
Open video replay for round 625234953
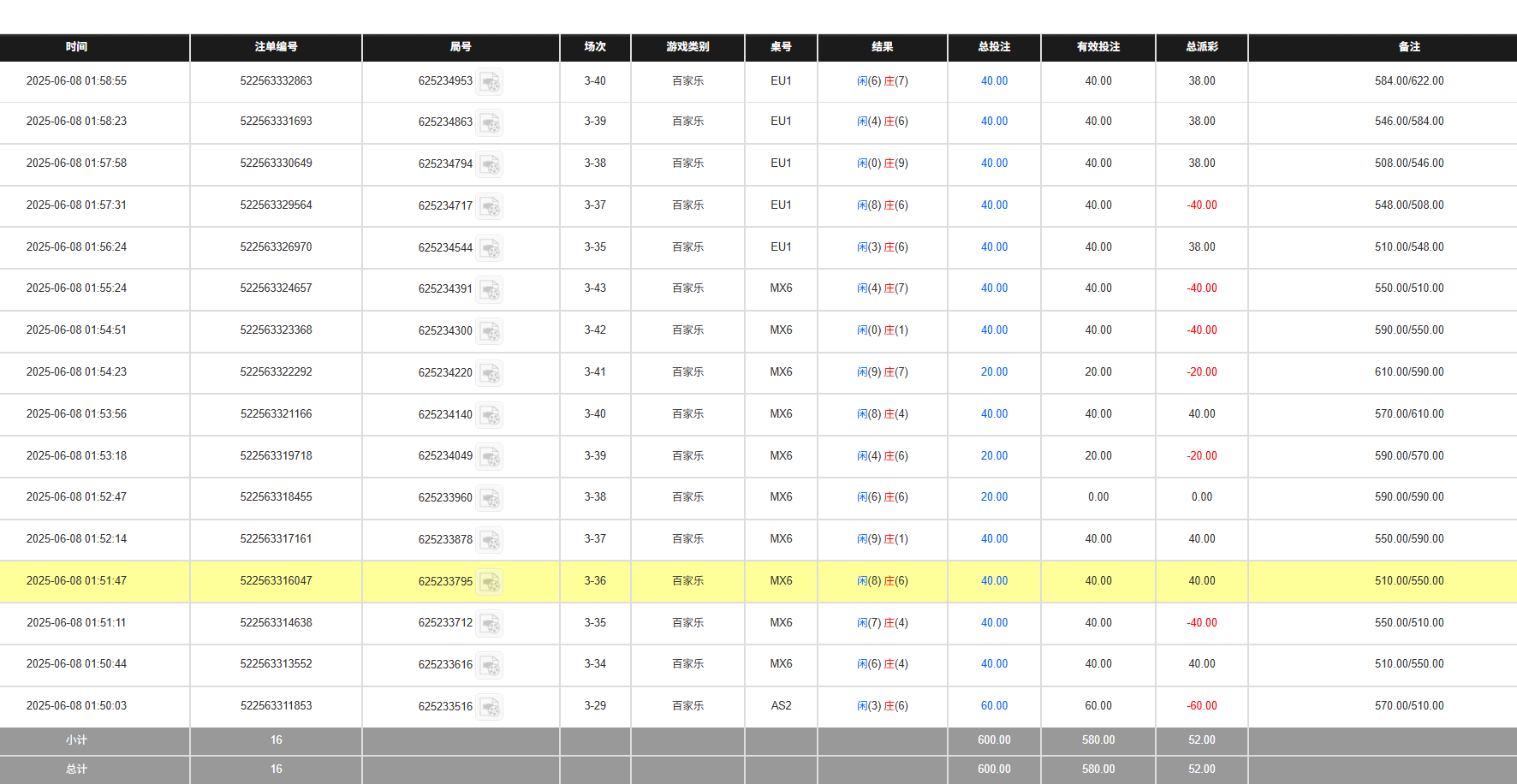tap(490, 82)
